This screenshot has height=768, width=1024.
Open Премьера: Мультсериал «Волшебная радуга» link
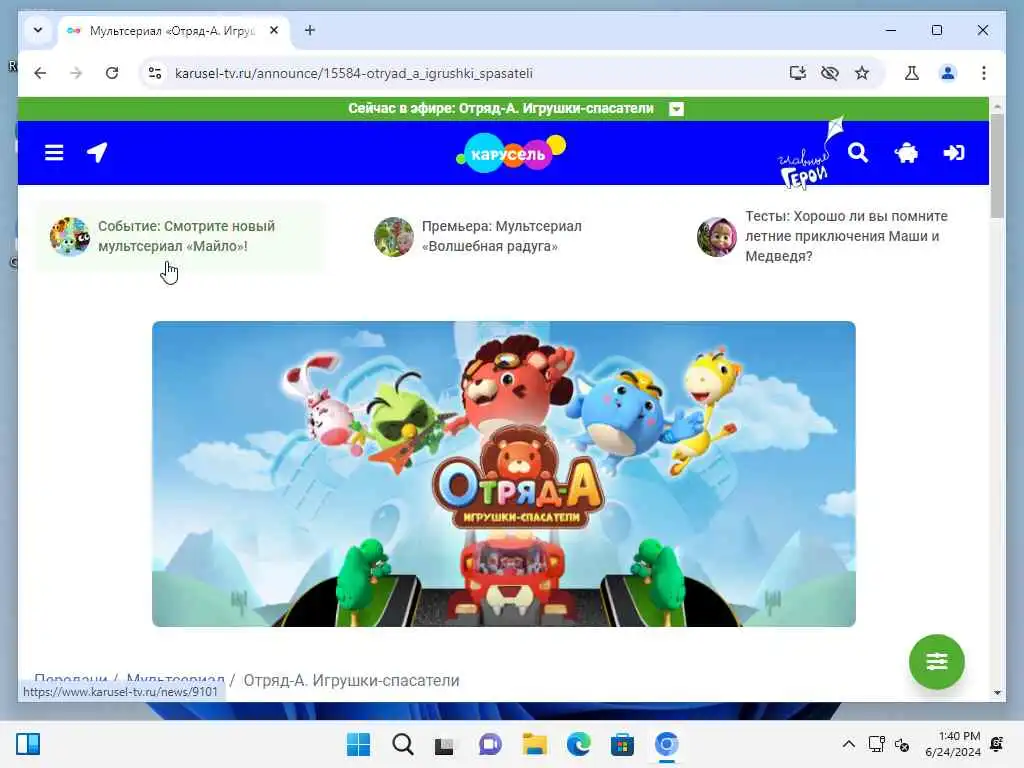(x=502, y=236)
